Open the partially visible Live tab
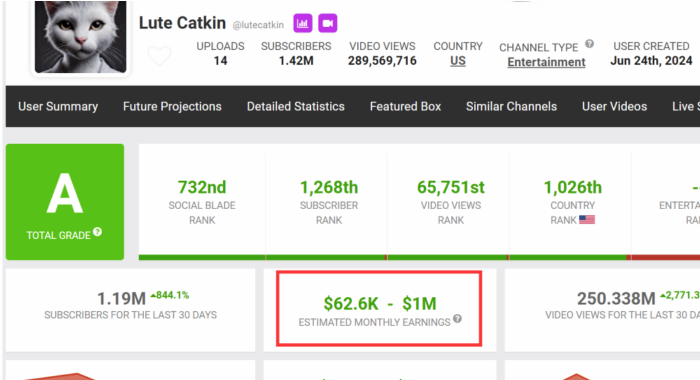The image size is (700, 380). tap(686, 106)
